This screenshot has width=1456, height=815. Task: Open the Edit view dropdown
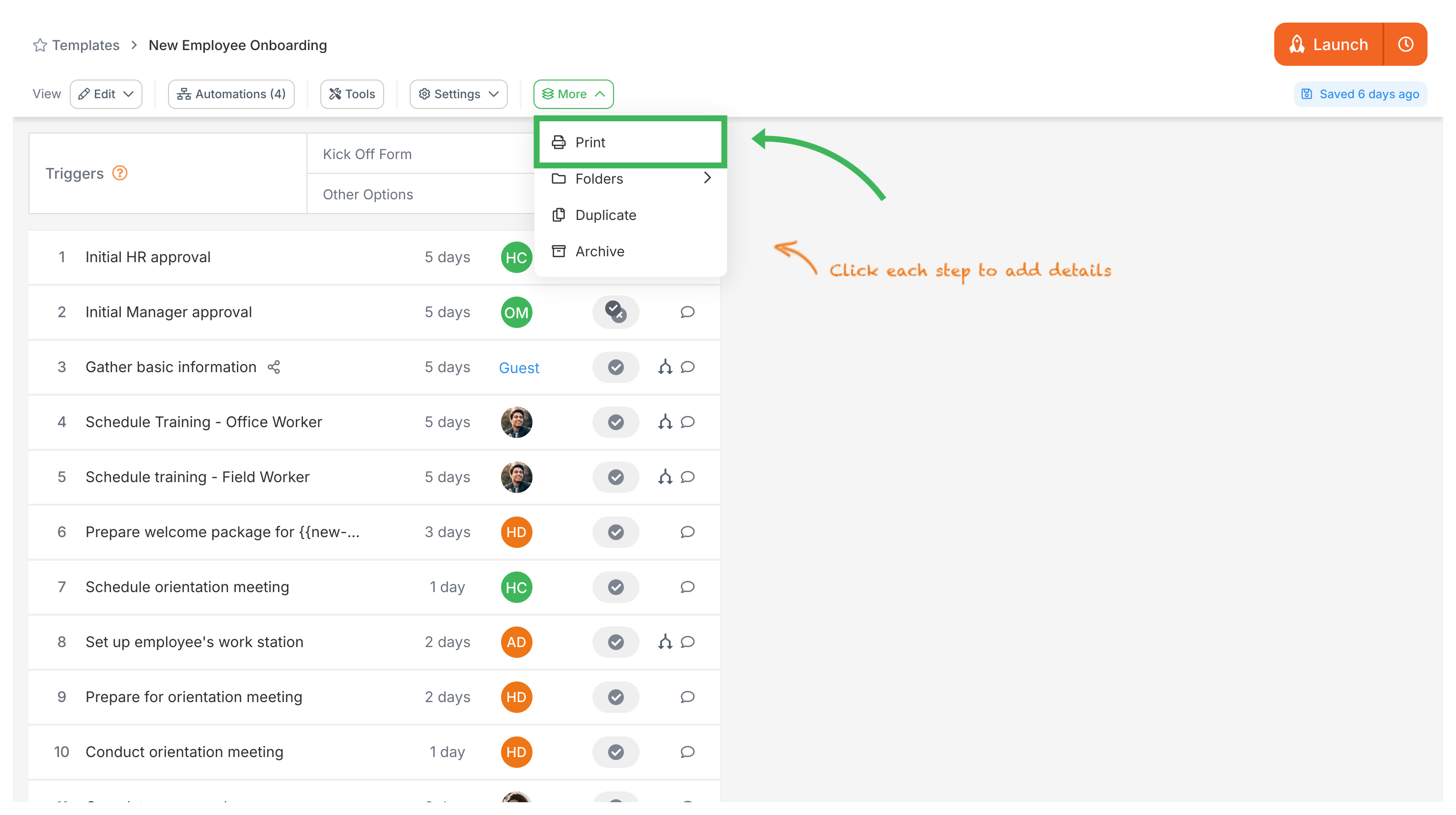click(106, 94)
